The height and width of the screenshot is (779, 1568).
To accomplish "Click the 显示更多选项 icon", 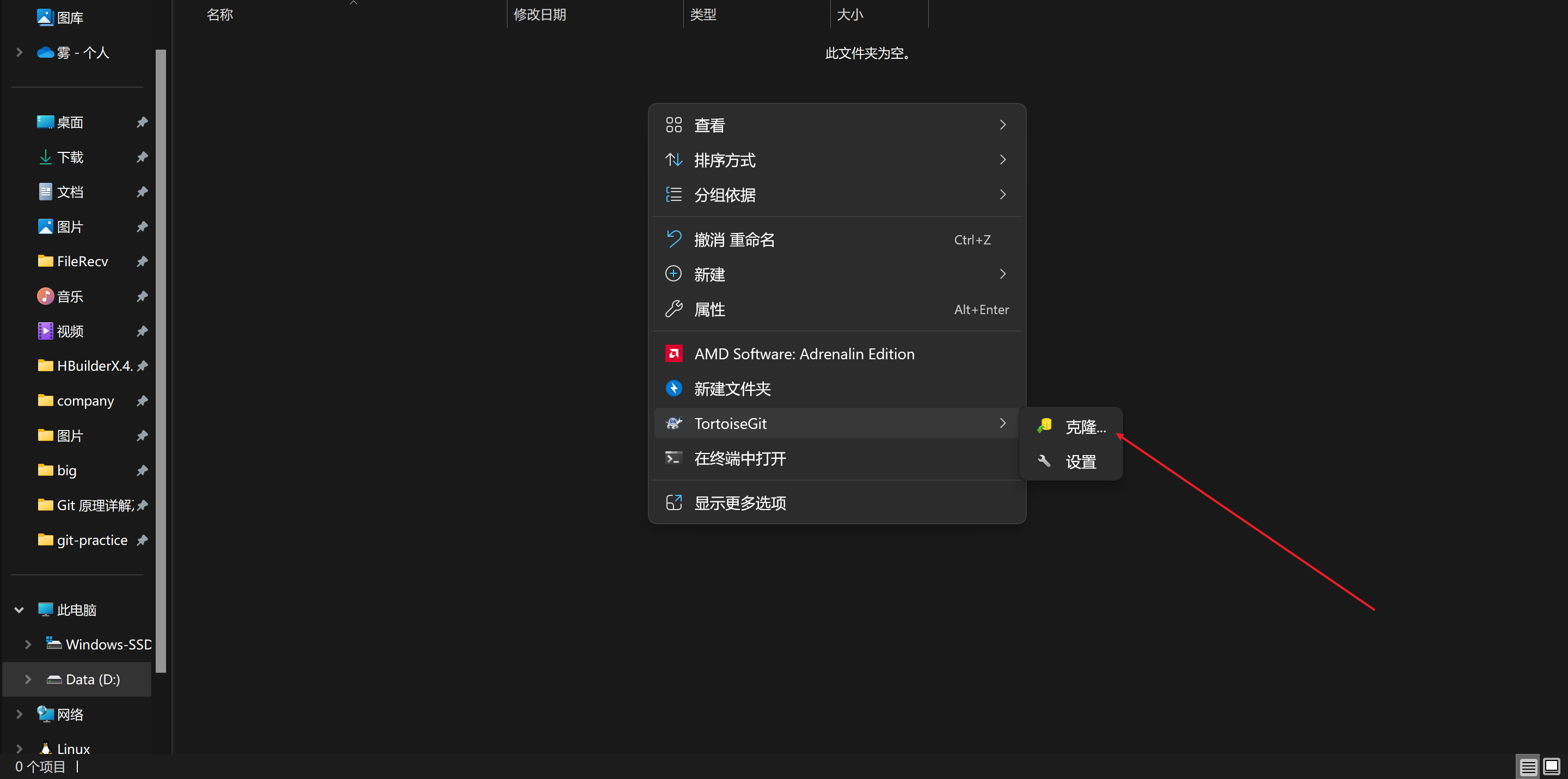I will pyautogui.click(x=673, y=502).
